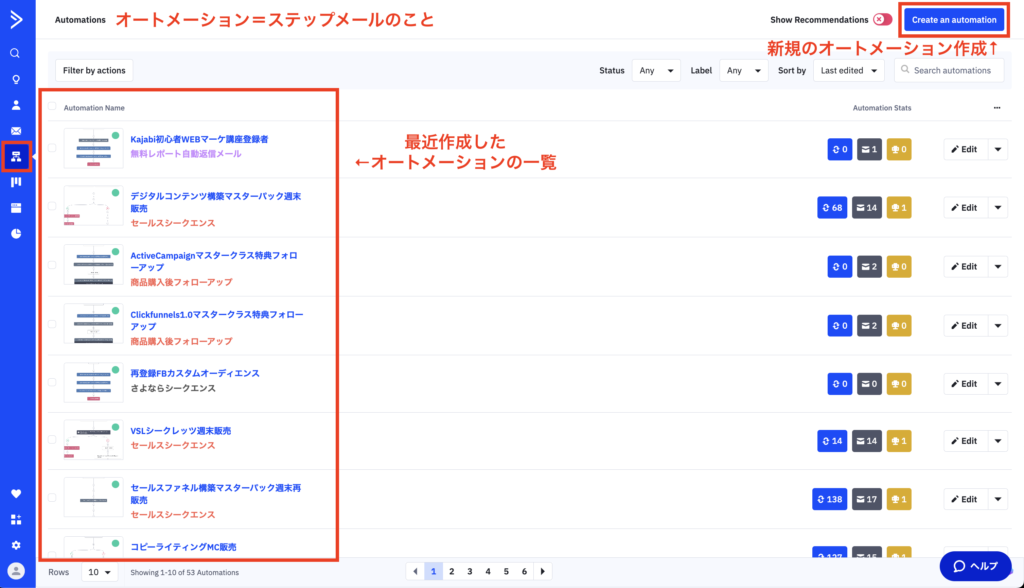1024x588 pixels.
Task: Open the Rows per page dropdown
Action: pos(99,573)
